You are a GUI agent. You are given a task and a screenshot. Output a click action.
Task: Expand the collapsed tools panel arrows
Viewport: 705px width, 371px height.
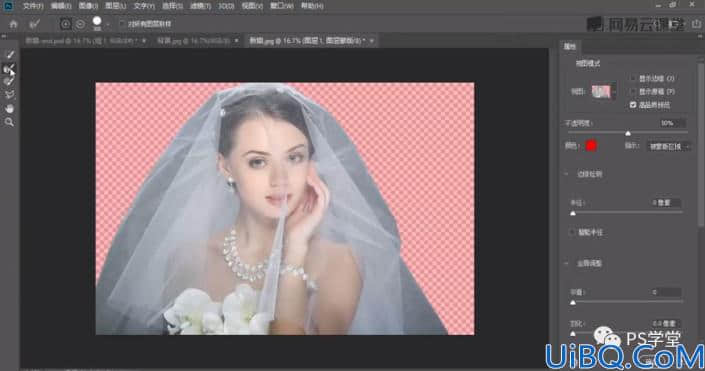click(4, 37)
